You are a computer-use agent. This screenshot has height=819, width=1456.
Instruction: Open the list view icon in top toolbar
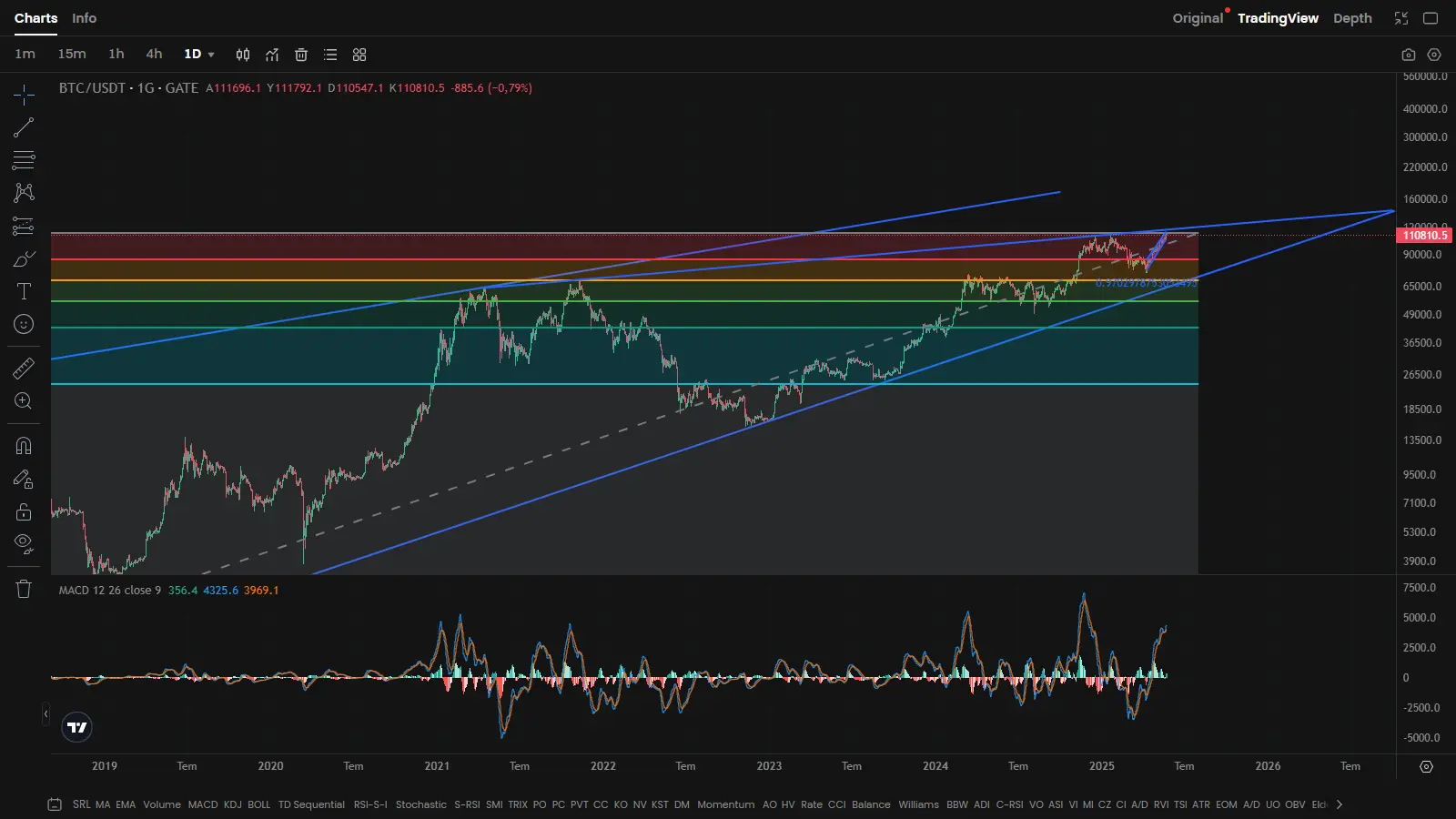coord(330,55)
